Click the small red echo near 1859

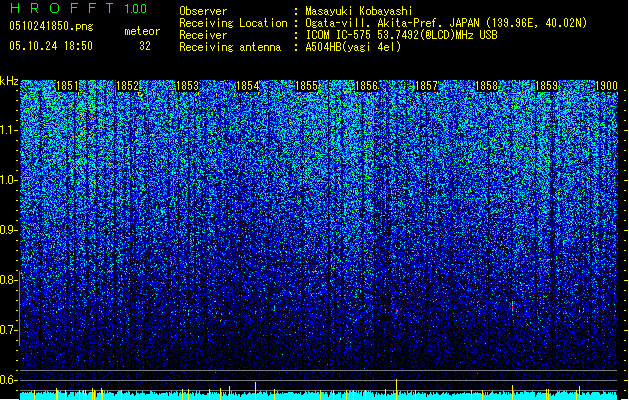click(x=579, y=311)
